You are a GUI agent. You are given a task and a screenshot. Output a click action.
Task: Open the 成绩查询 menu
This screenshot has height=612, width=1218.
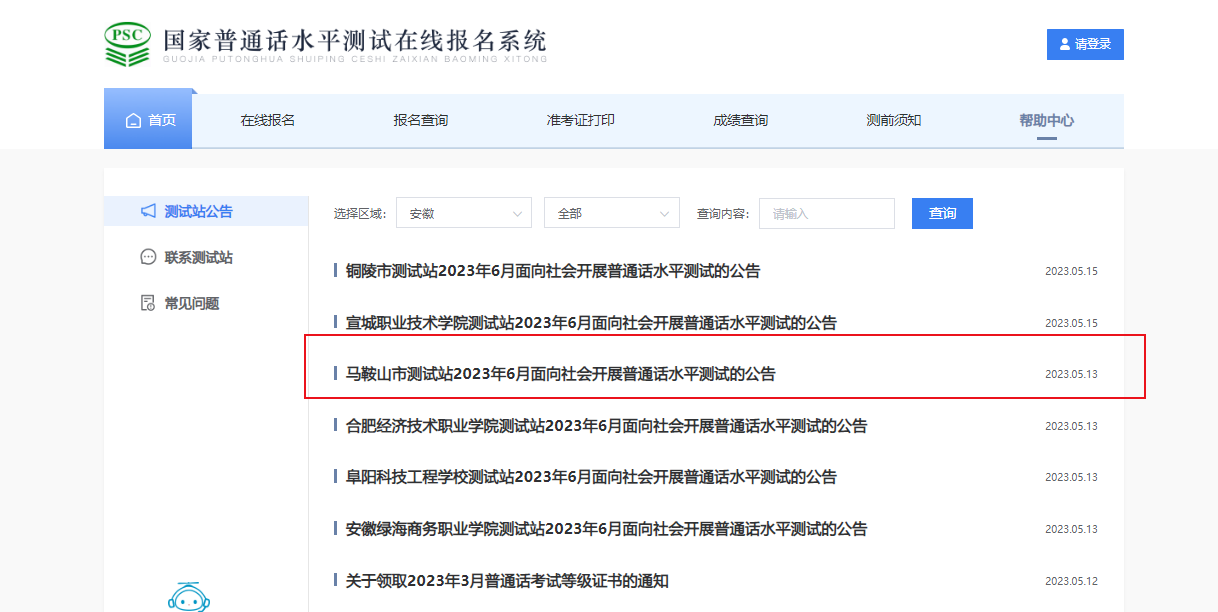[740, 120]
